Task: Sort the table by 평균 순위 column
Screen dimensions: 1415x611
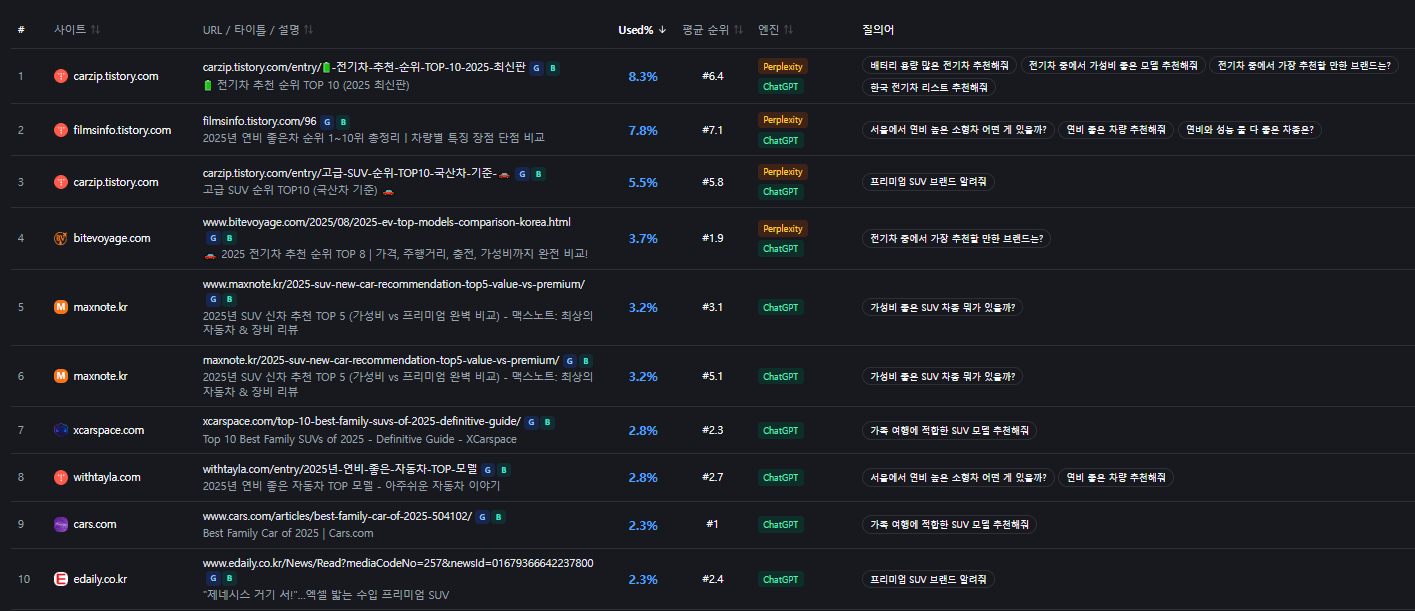Action: point(713,29)
